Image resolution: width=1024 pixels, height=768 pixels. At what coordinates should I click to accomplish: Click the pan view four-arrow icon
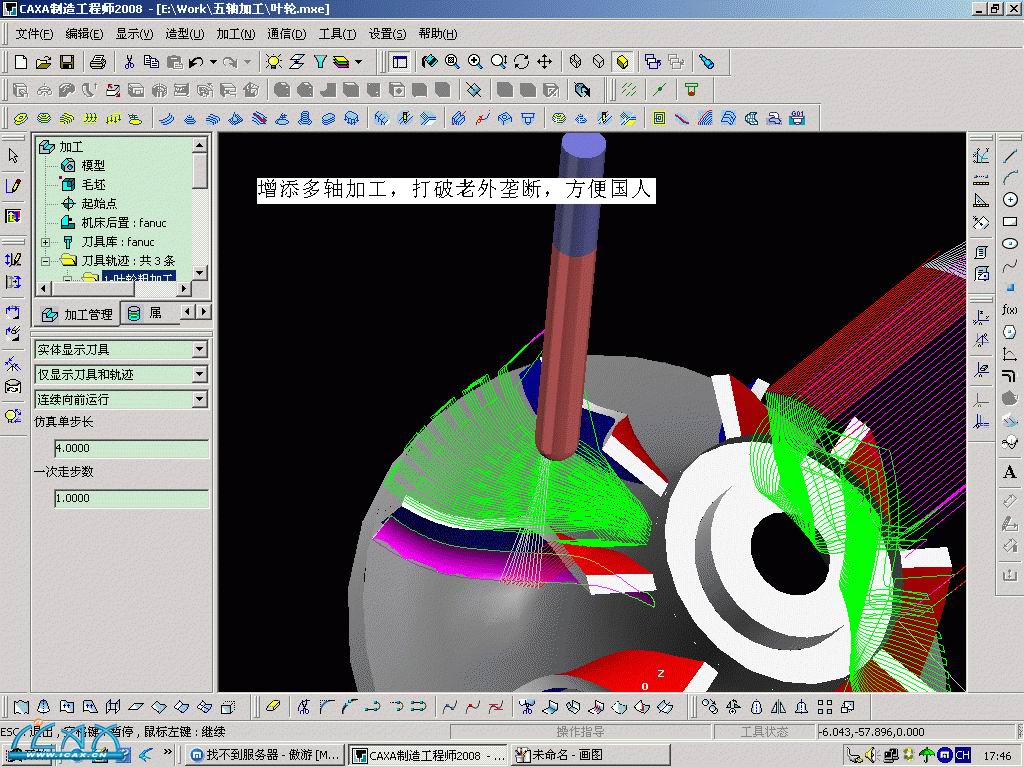tap(544, 62)
